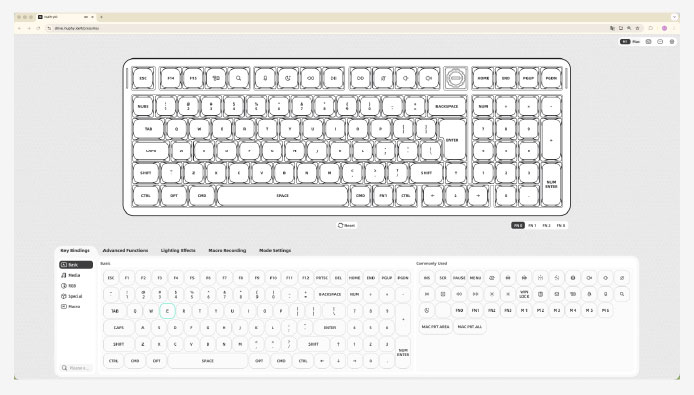Viewport: 694px width, 395px height.
Task: Open the Mode Settings tab
Action: [x=275, y=251]
